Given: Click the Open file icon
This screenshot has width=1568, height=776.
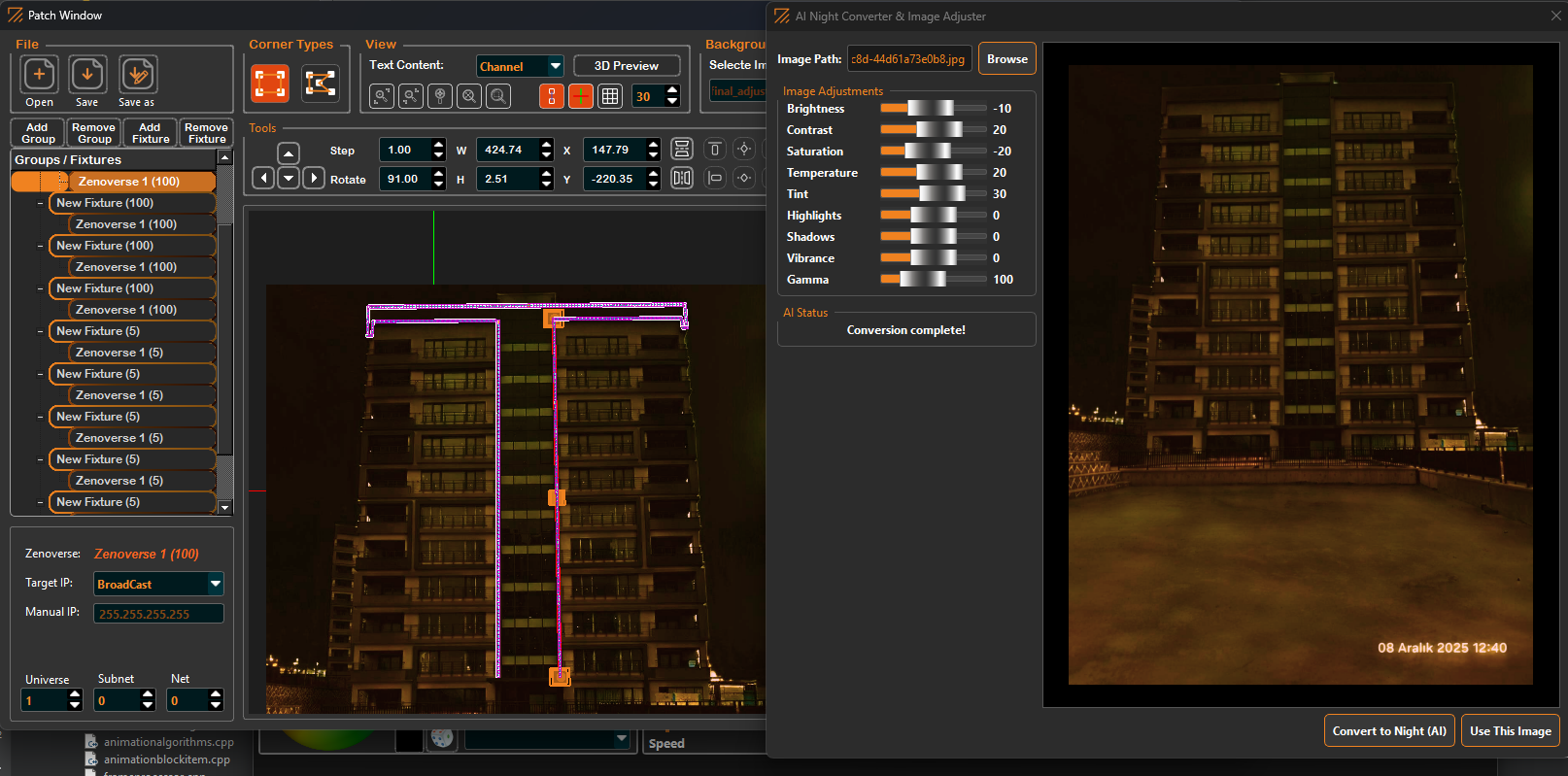Looking at the screenshot, I should (40, 75).
